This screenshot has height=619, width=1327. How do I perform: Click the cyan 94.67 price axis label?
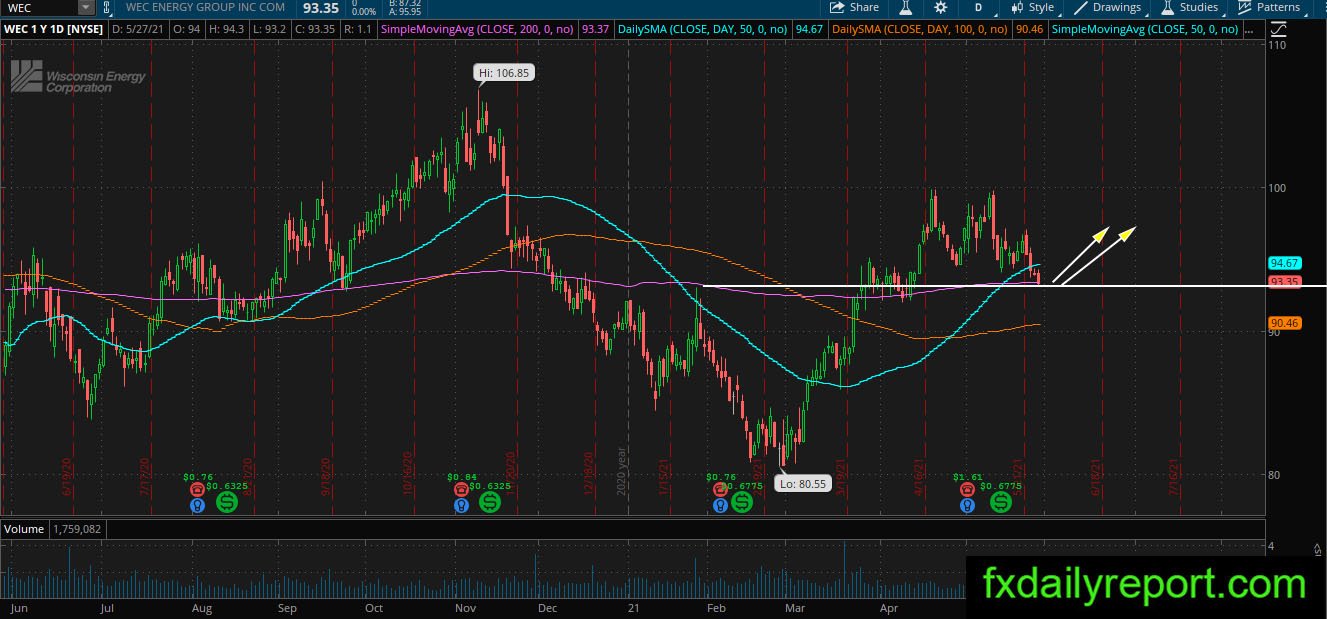tap(1283, 263)
